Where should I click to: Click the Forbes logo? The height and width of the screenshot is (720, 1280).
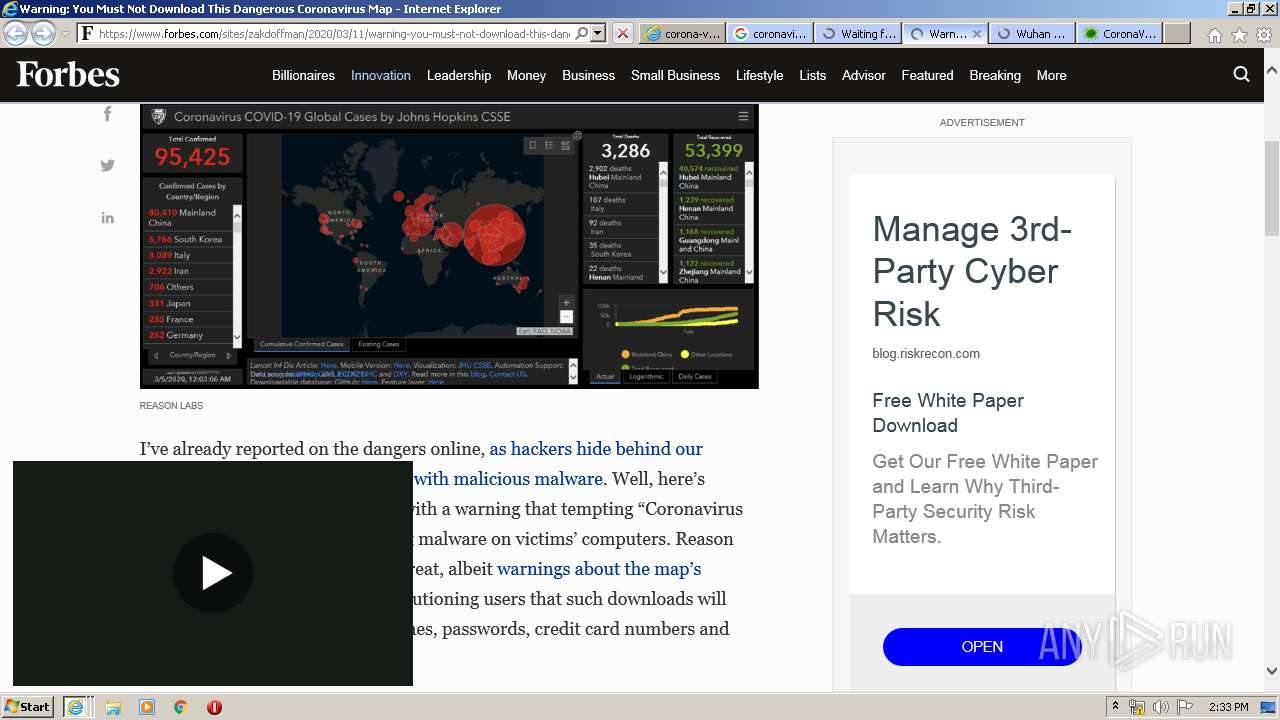point(68,75)
